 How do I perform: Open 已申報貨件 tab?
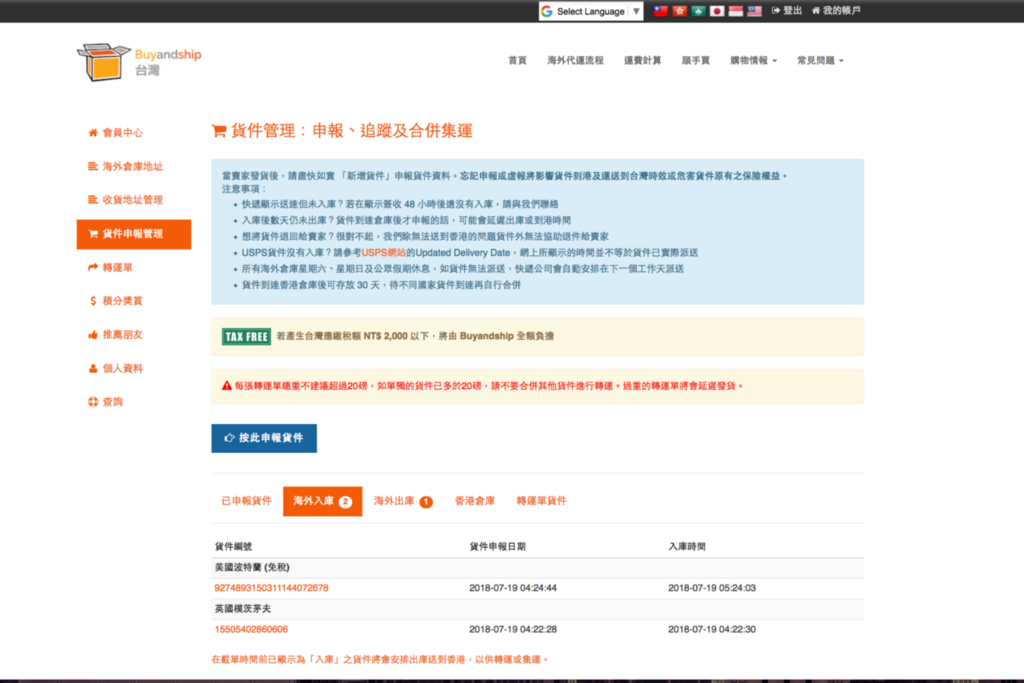tap(246, 501)
